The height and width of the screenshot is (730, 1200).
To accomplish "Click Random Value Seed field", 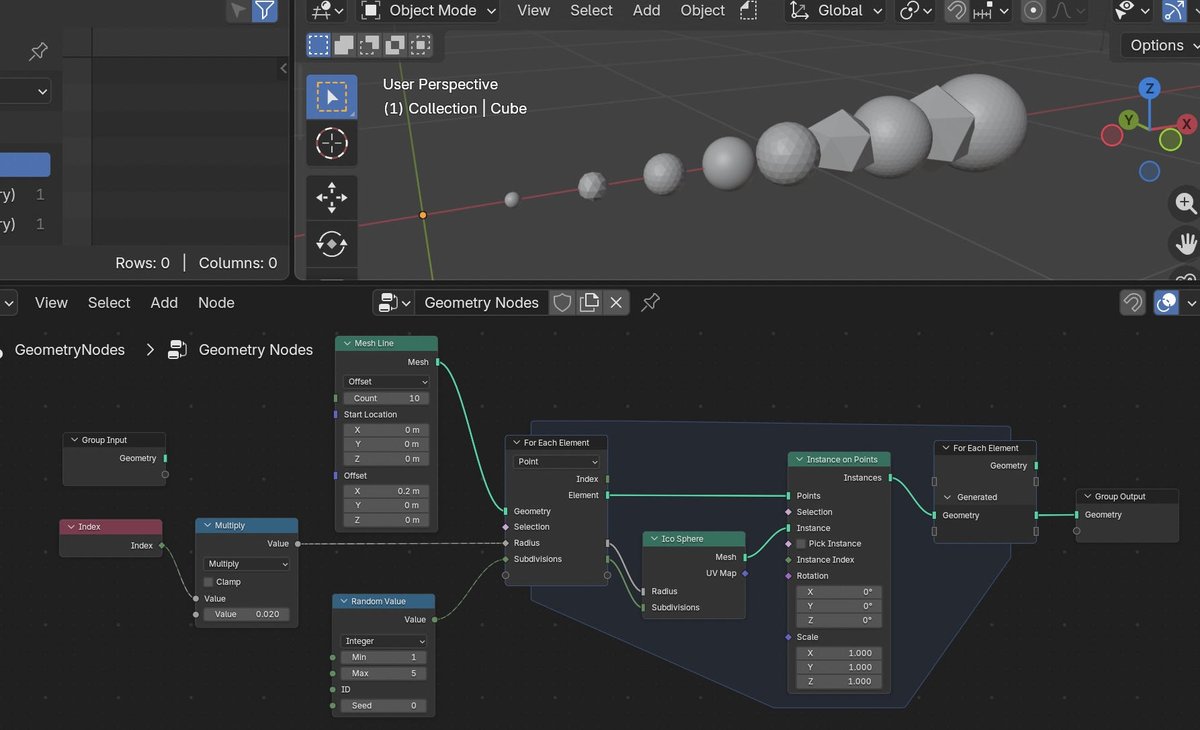I will coord(384,705).
